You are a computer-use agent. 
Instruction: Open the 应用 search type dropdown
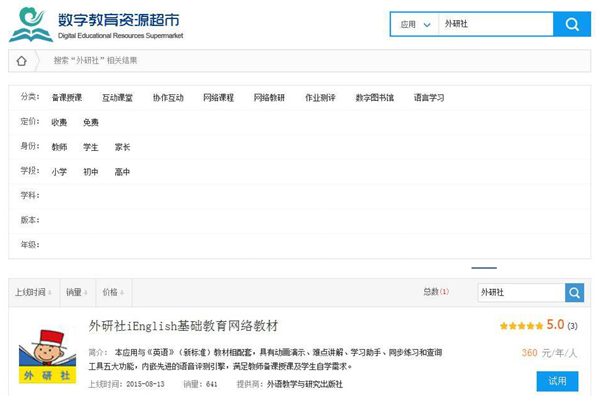point(415,24)
